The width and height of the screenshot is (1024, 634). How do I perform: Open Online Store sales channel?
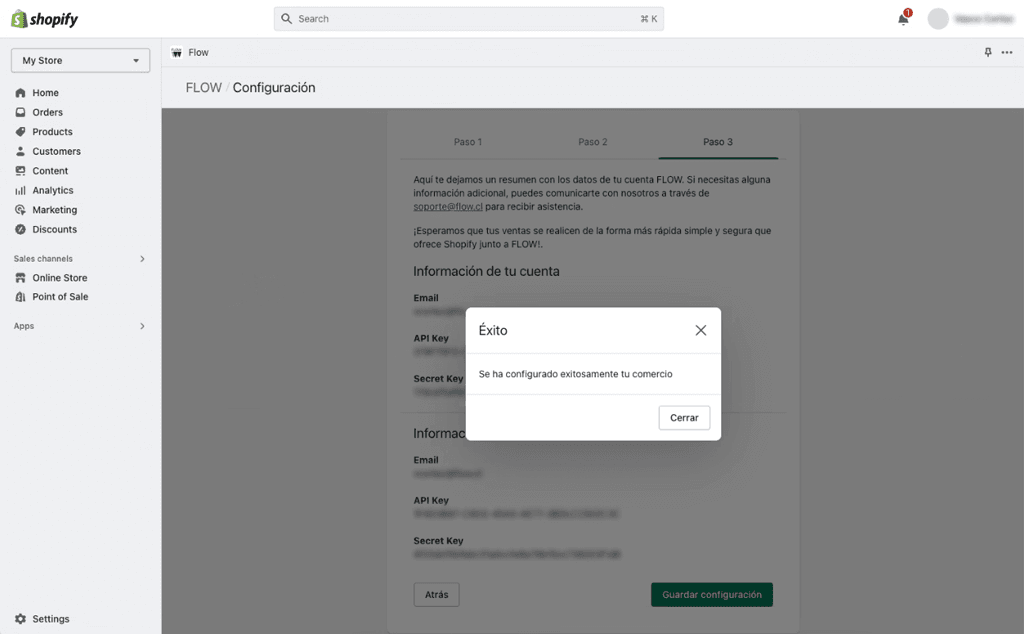(x=60, y=277)
